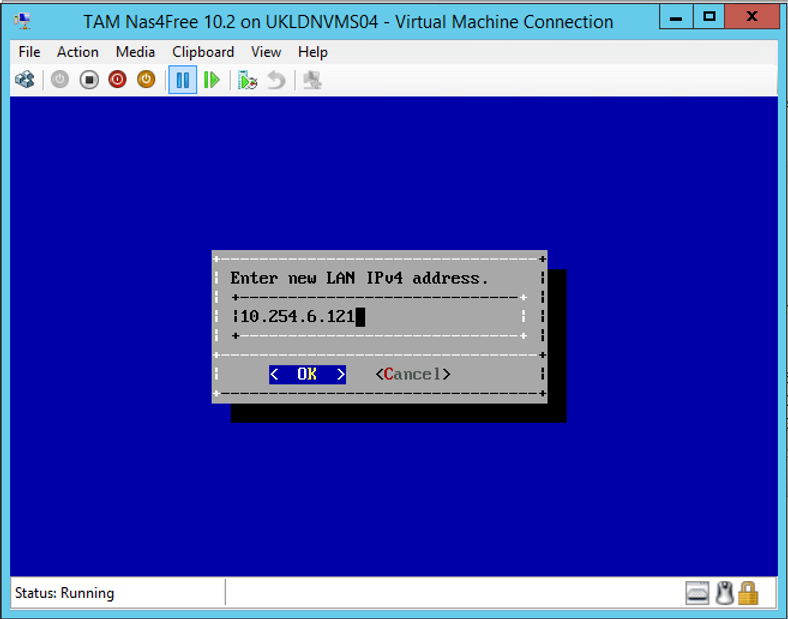The width and height of the screenshot is (788, 619).
Task: Open the File menu
Action: [29, 52]
